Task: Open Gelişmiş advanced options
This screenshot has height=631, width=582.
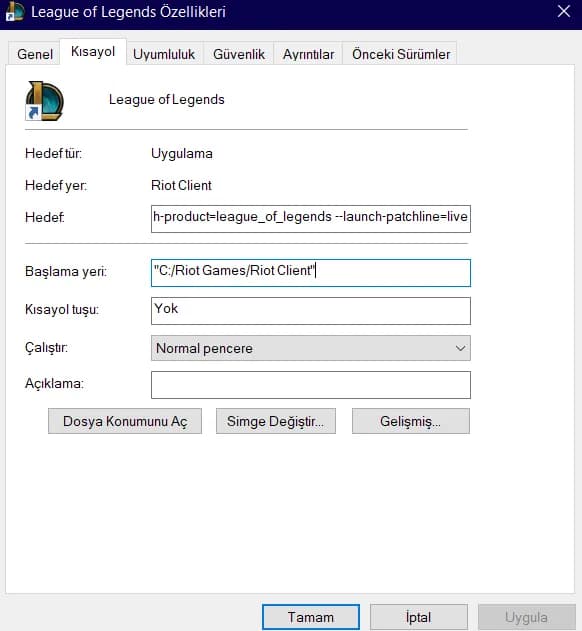Action: 411,421
